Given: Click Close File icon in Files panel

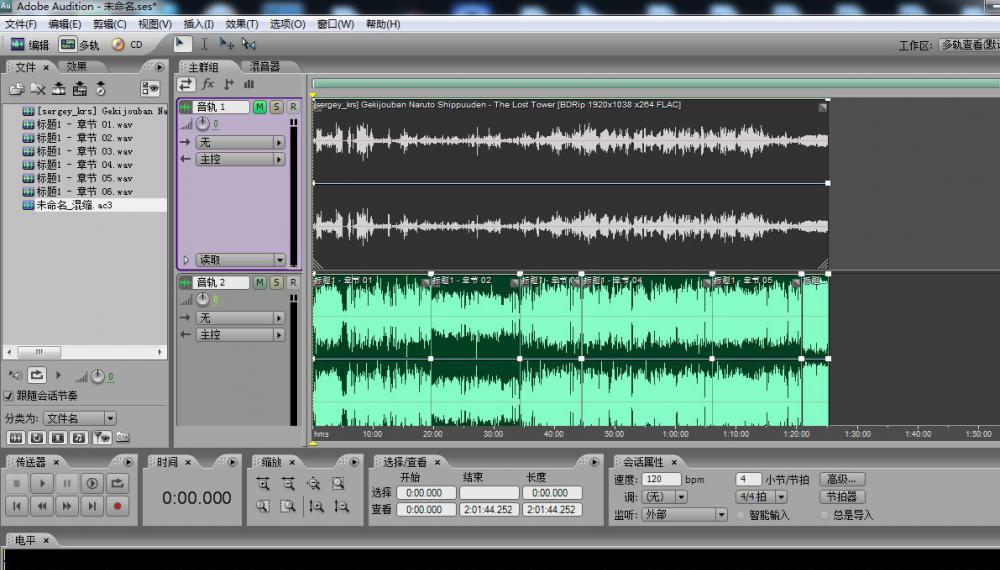Looking at the screenshot, I should pos(38,89).
